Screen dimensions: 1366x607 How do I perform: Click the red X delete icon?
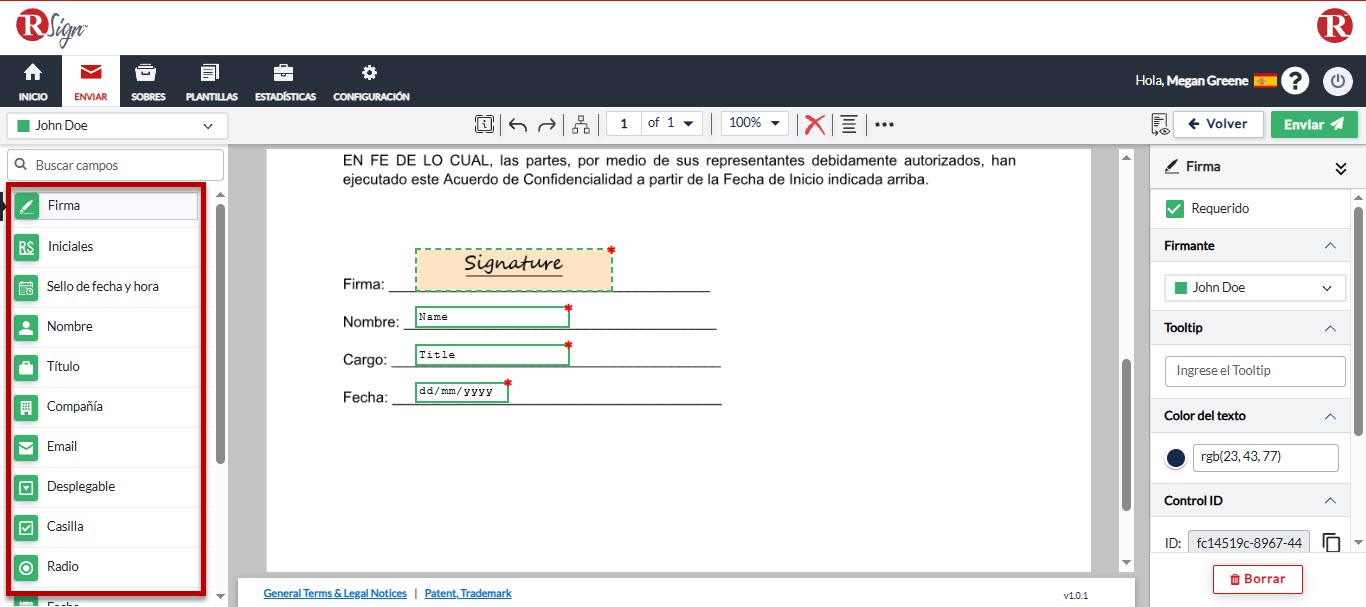pyautogui.click(x=815, y=124)
